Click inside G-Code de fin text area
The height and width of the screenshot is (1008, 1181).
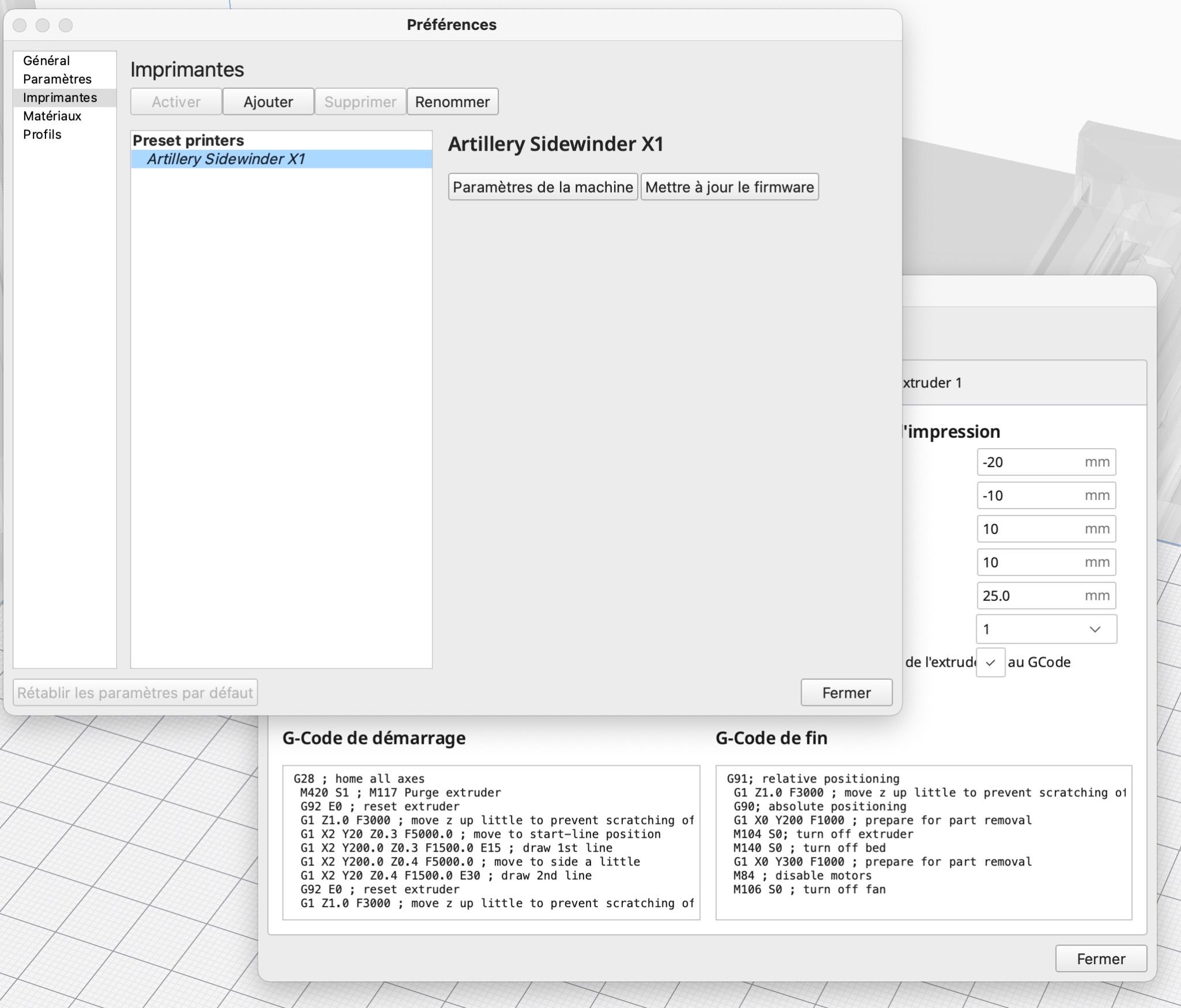[924, 842]
